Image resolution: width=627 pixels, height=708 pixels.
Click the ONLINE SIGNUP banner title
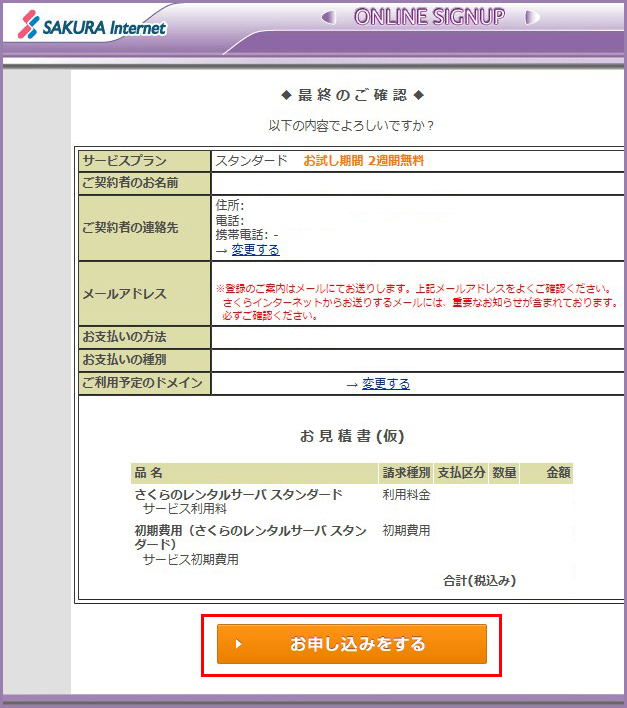(x=429, y=17)
